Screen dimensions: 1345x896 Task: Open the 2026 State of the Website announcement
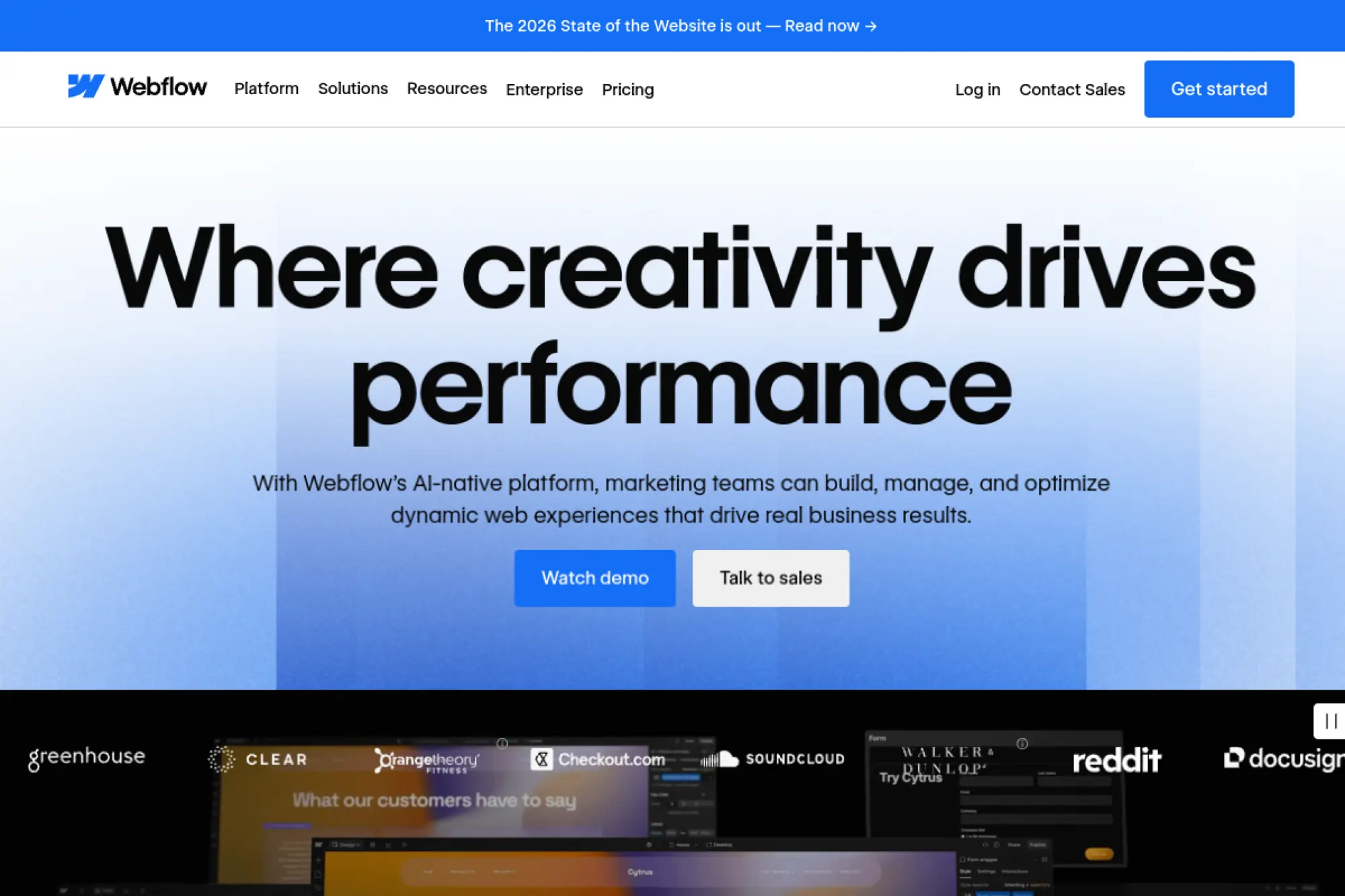click(x=681, y=26)
